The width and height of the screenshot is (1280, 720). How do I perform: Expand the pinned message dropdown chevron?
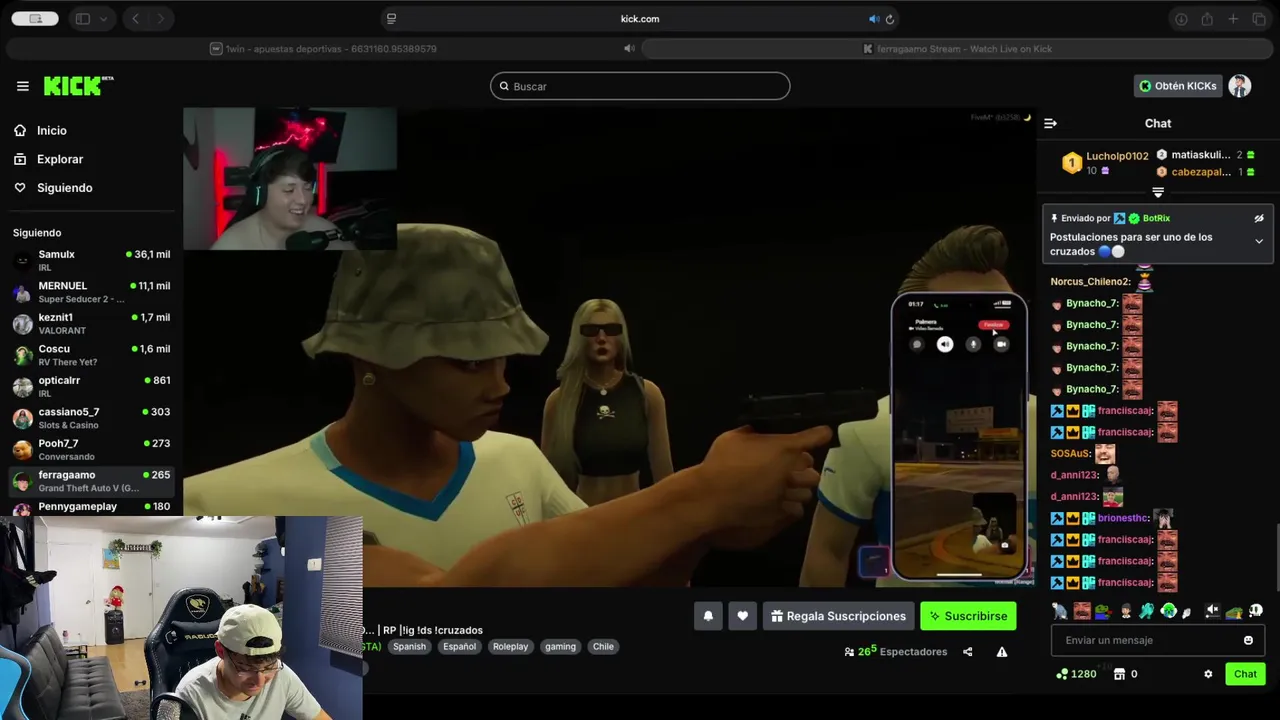(x=1259, y=241)
